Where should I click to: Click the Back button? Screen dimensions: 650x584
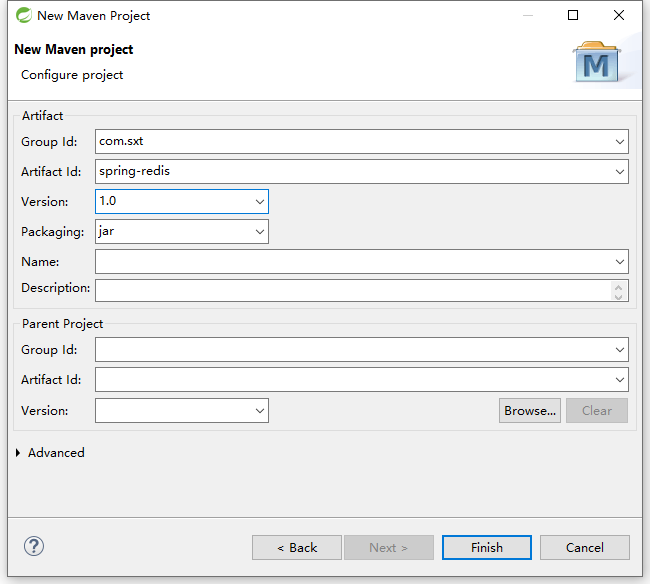pyautogui.click(x=297, y=548)
